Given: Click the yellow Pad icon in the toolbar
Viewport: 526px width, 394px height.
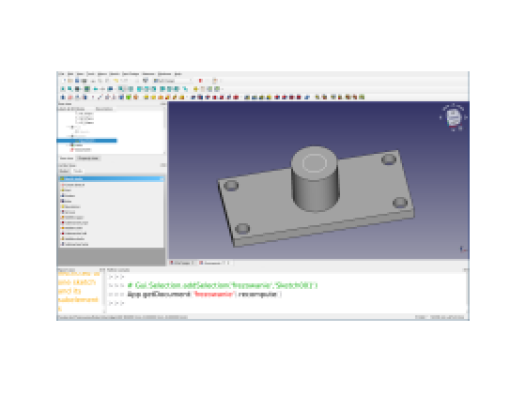Looking at the screenshot, I should coord(146,97).
